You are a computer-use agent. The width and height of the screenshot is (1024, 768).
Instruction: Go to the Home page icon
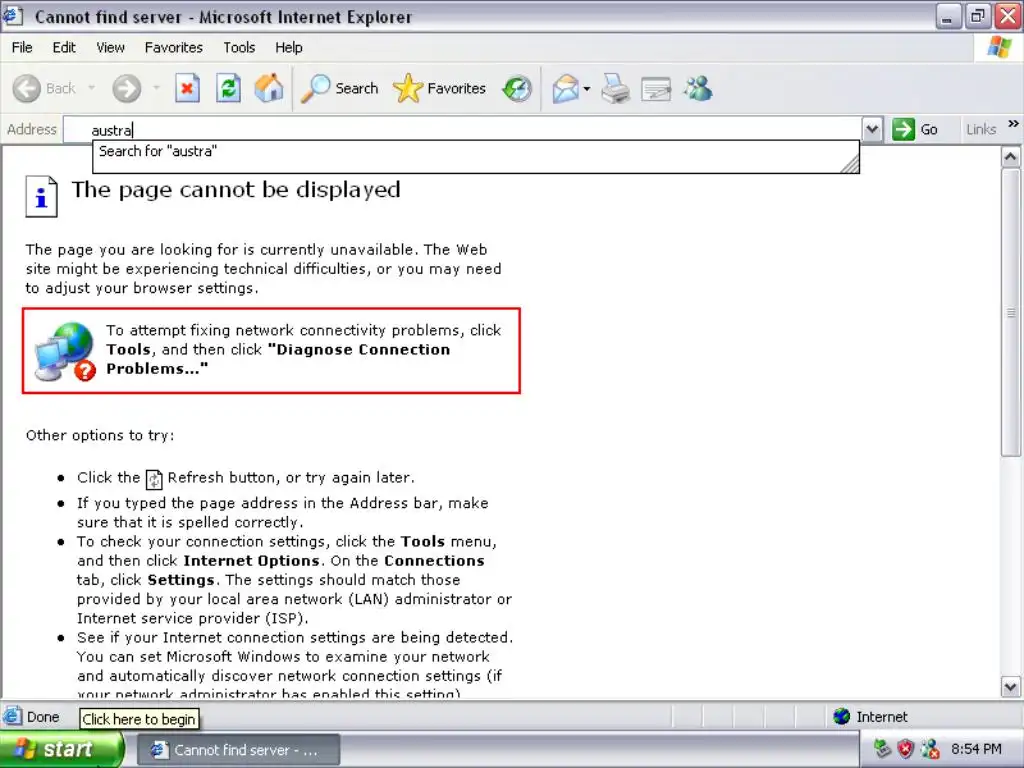click(268, 88)
